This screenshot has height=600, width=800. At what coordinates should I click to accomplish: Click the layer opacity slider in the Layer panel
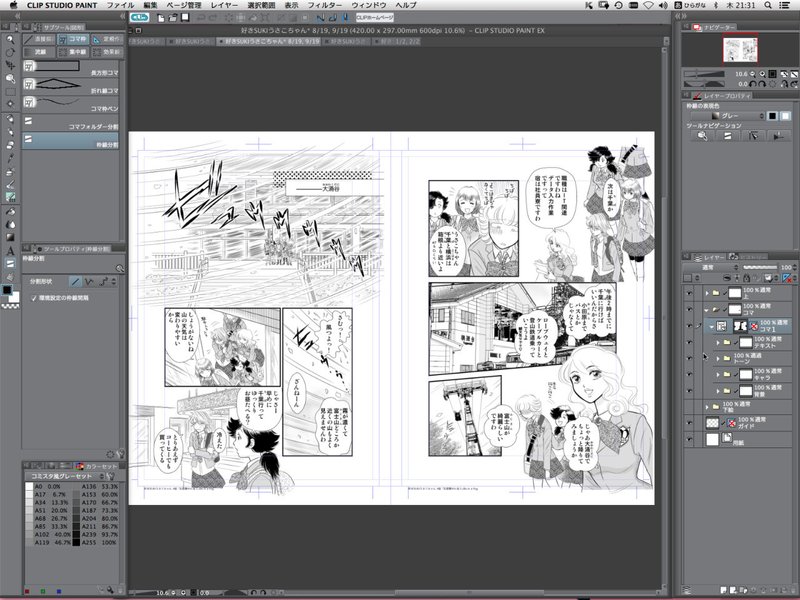pyautogui.click(x=760, y=267)
